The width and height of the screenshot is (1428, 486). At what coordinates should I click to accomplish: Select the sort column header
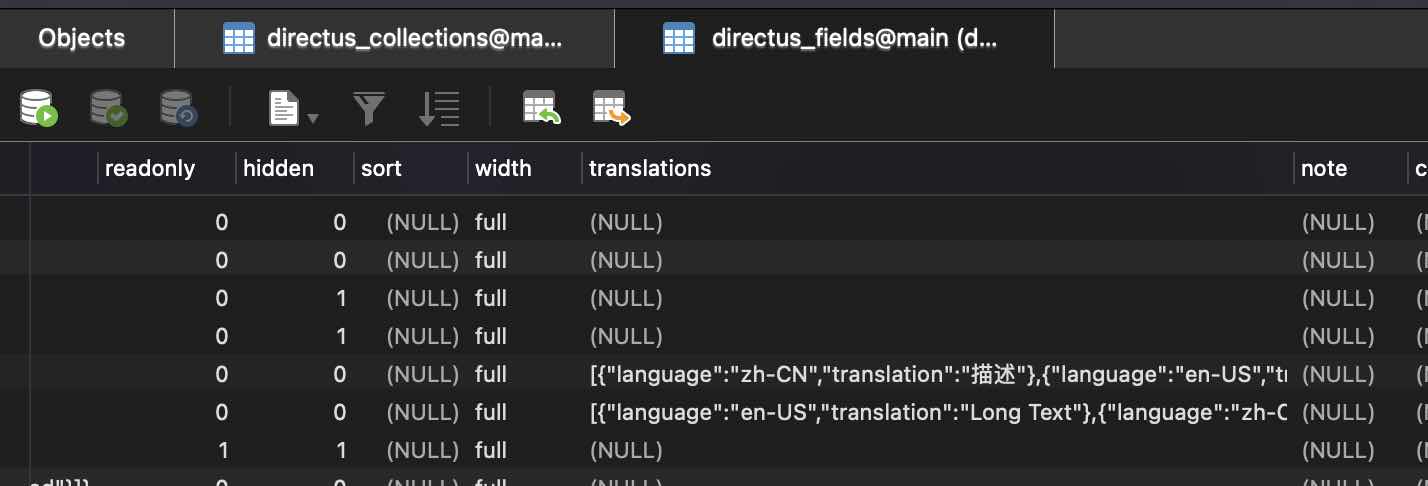point(381,168)
